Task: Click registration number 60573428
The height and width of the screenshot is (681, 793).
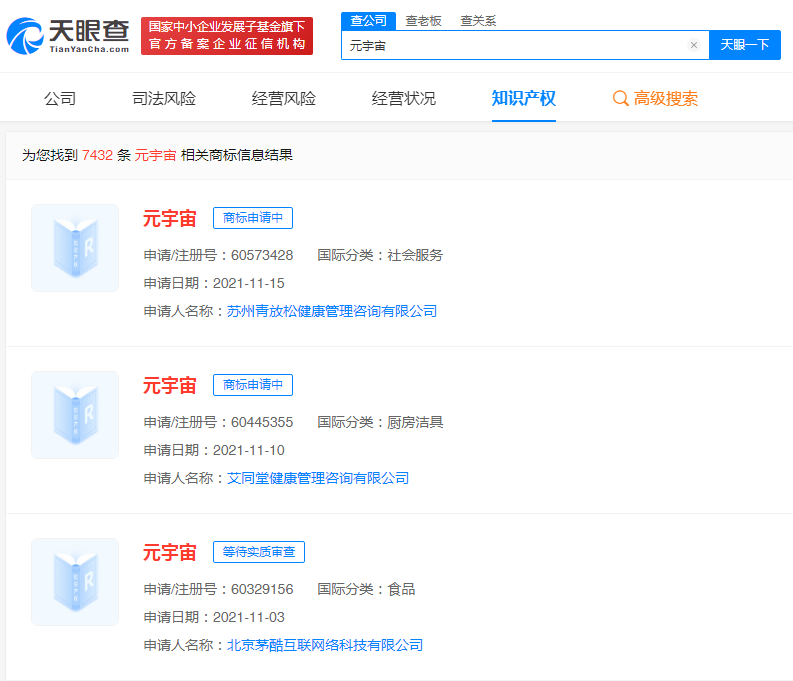Action: tap(262, 255)
